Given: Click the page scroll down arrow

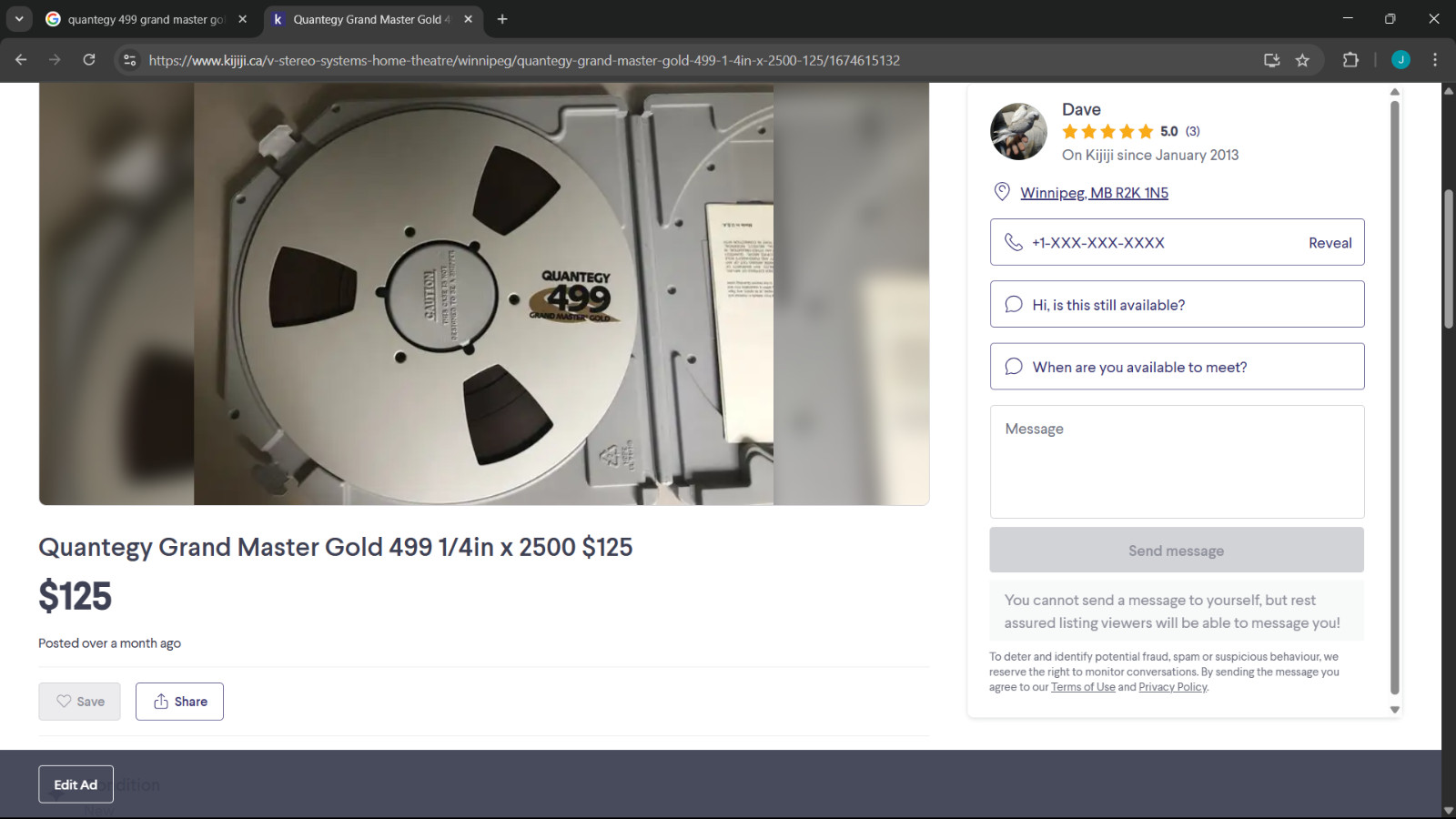Looking at the screenshot, I should click(1449, 811).
